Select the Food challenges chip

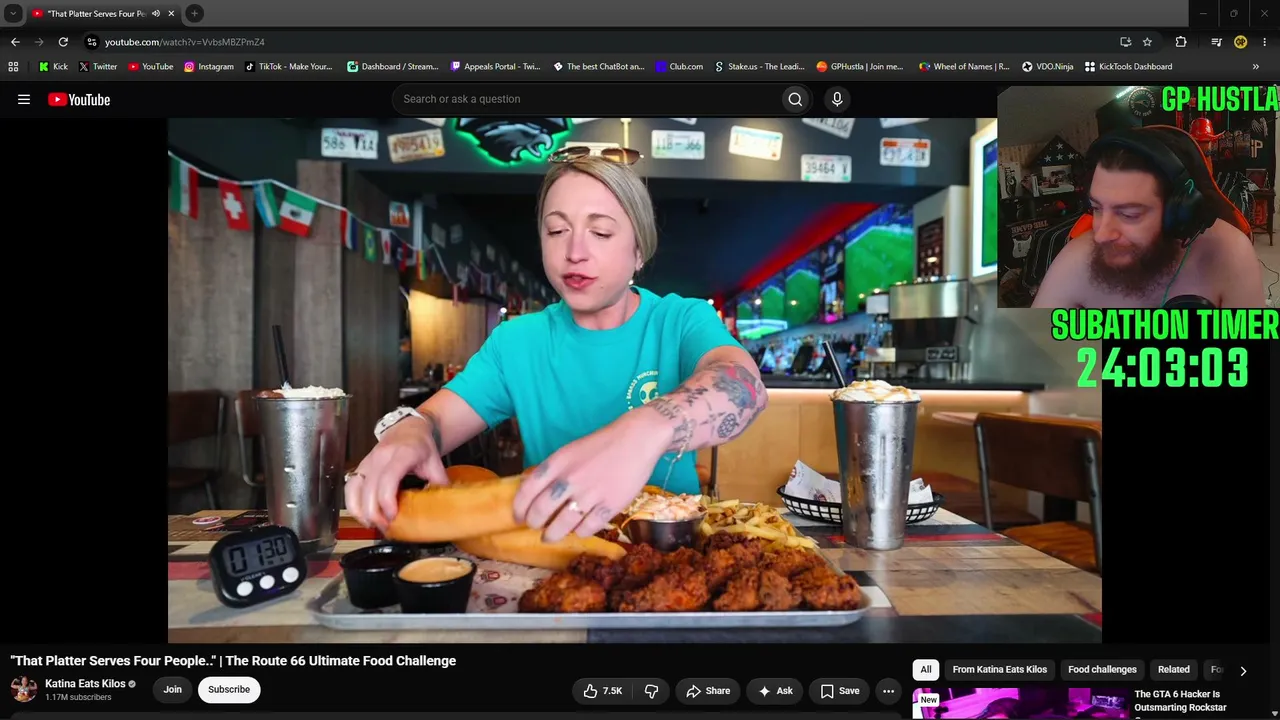coord(1102,670)
